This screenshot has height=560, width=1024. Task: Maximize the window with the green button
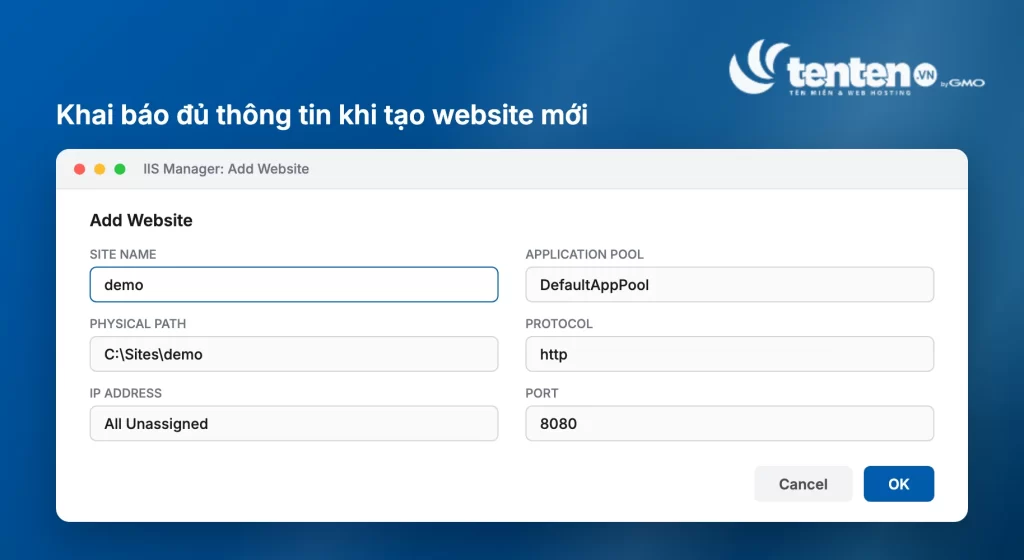(120, 169)
